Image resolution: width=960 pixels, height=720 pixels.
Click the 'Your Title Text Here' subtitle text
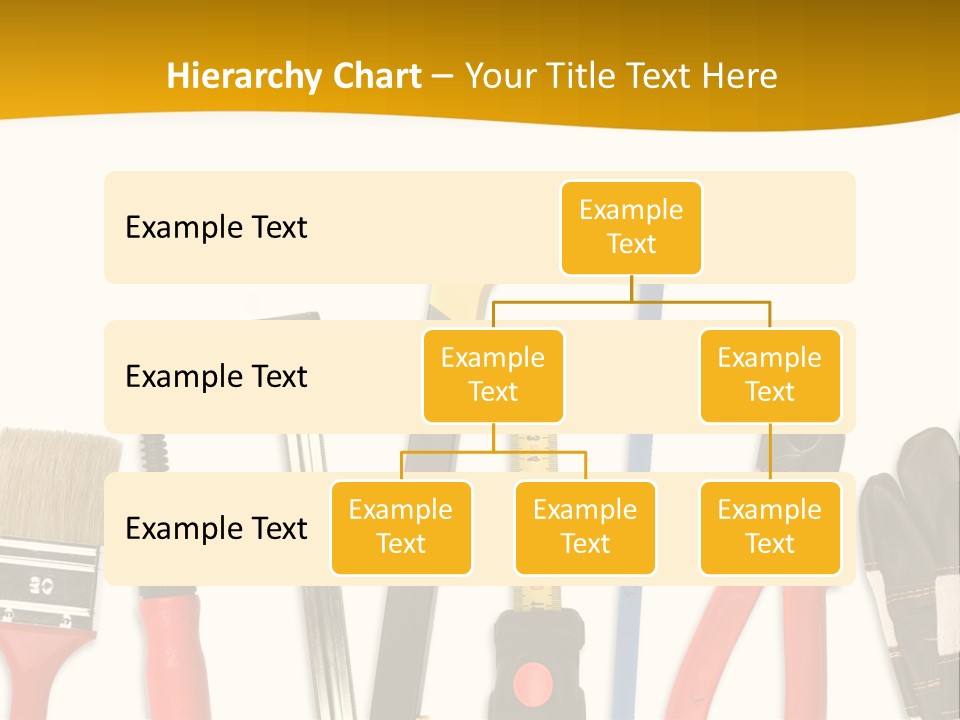pos(621,76)
